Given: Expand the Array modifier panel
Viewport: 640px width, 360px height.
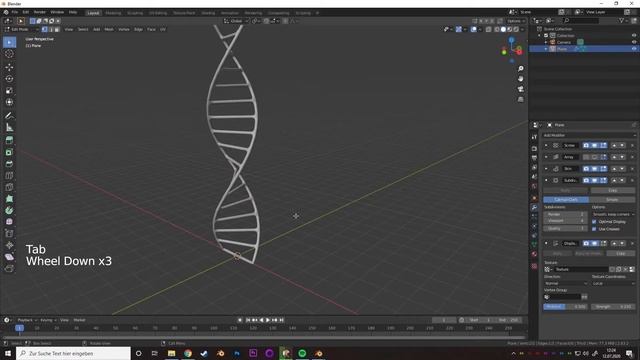Looking at the screenshot, I should point(546,157).
